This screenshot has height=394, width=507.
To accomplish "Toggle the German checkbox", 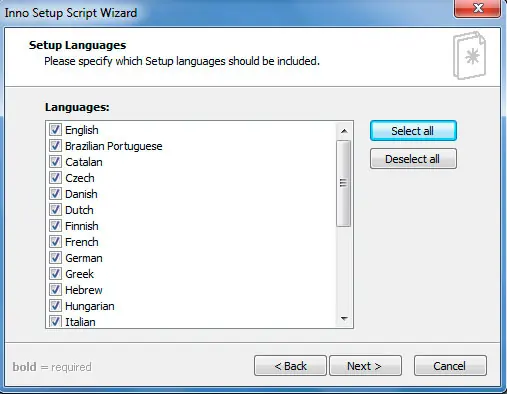I will coord(55,257).
